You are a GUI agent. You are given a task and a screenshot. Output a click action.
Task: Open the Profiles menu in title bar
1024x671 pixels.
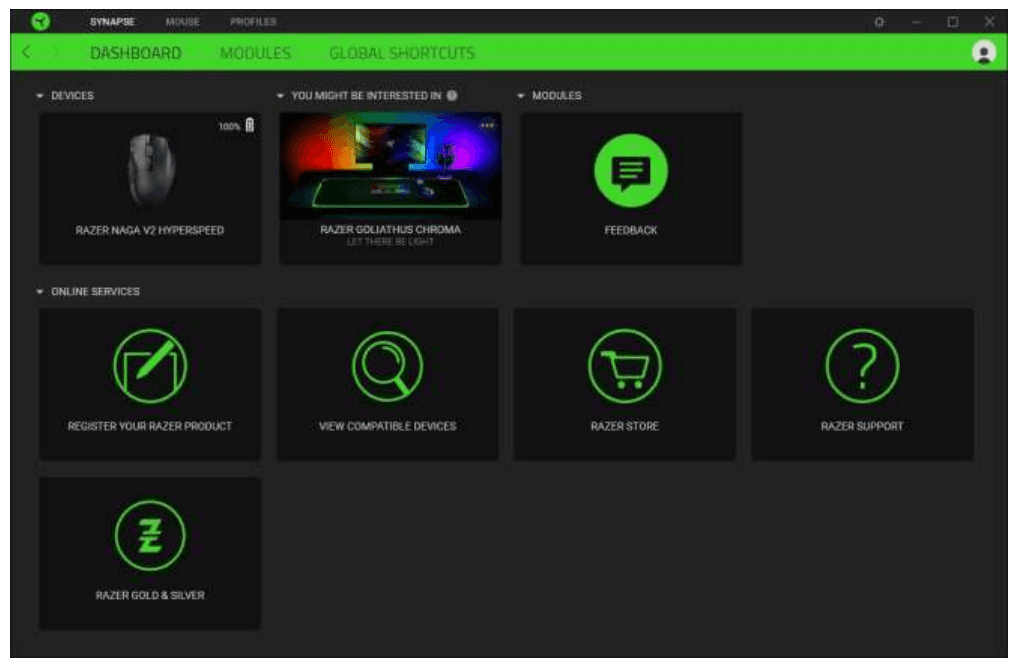(x=253, y=21)
